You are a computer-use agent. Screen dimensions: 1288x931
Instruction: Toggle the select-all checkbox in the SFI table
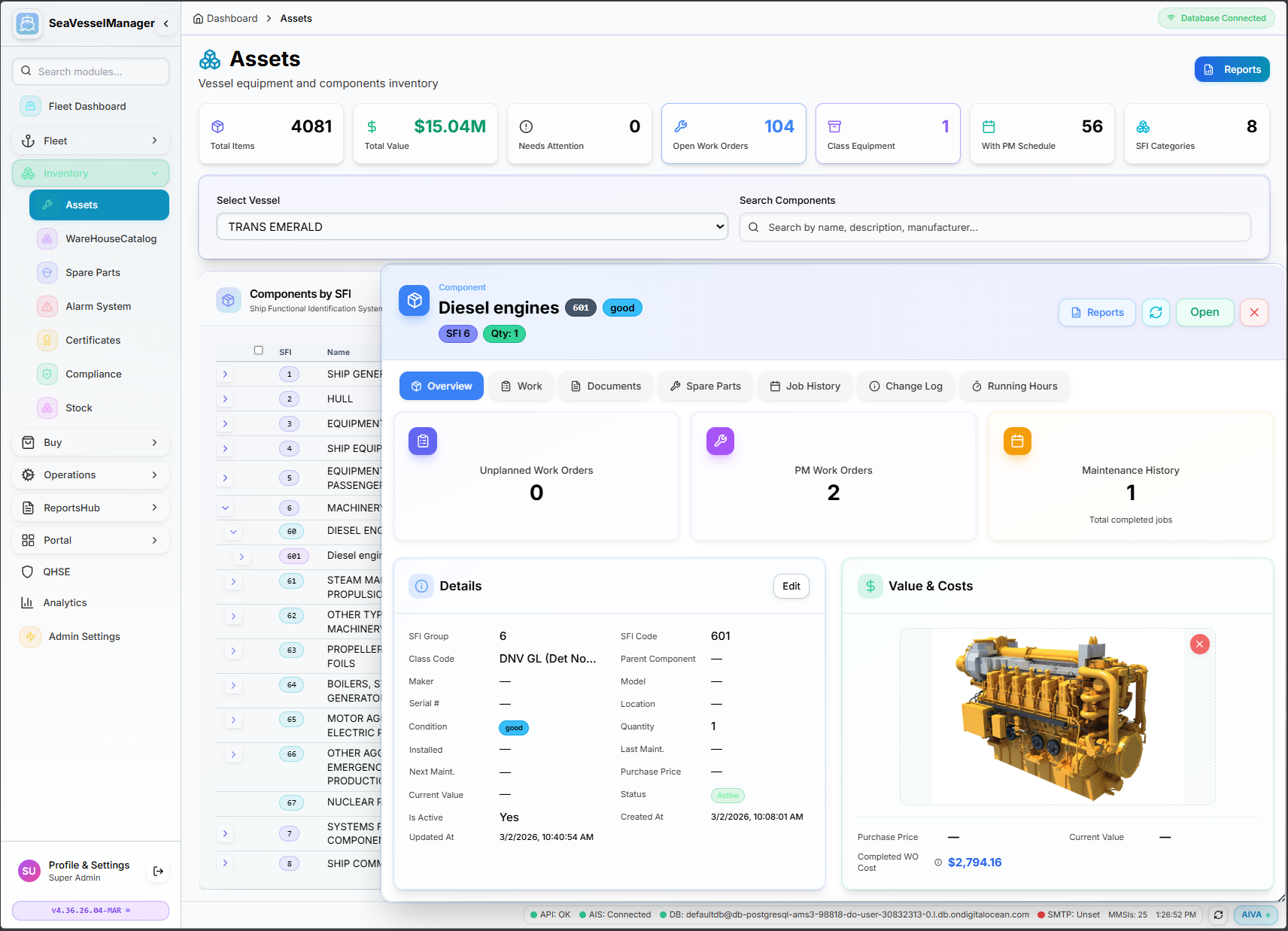(x=259, y=350)
